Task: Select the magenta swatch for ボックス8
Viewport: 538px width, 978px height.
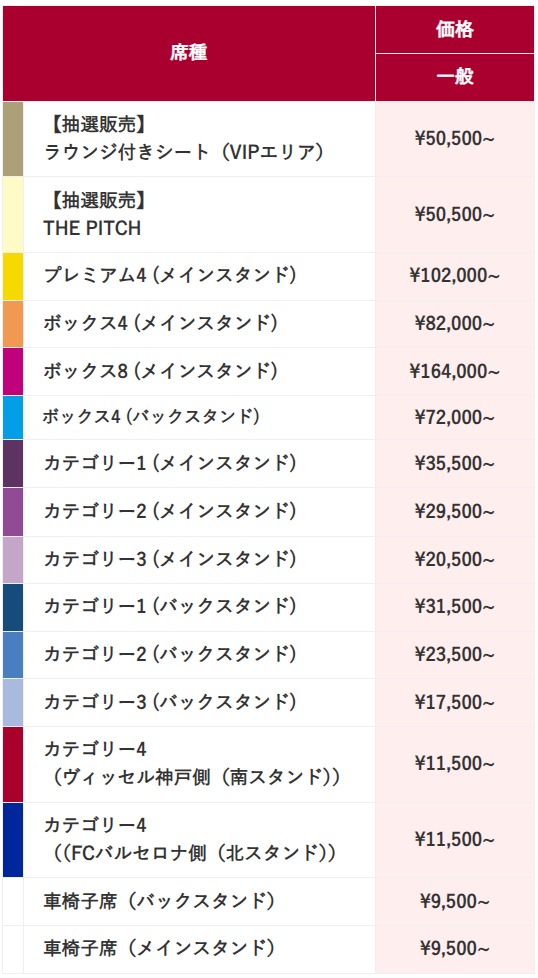Action: pyautogui.click(x=13, y=372)
